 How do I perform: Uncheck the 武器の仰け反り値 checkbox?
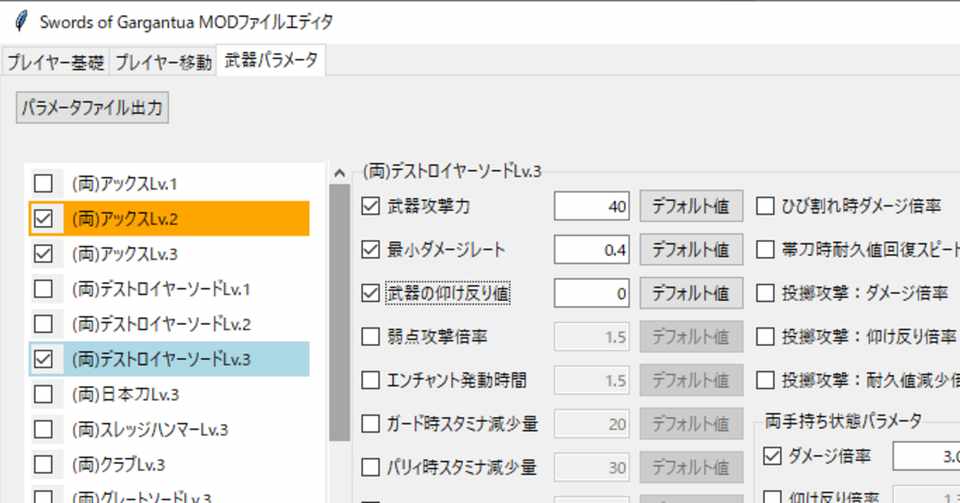pyautogui.click(x=371, y=293)
